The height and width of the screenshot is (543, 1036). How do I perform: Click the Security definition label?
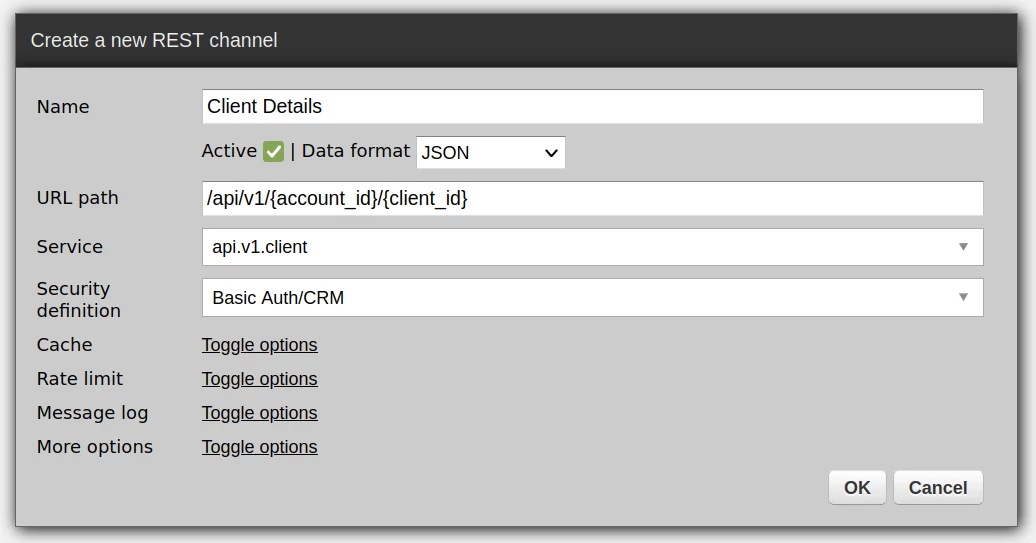(x=78, y=299)
